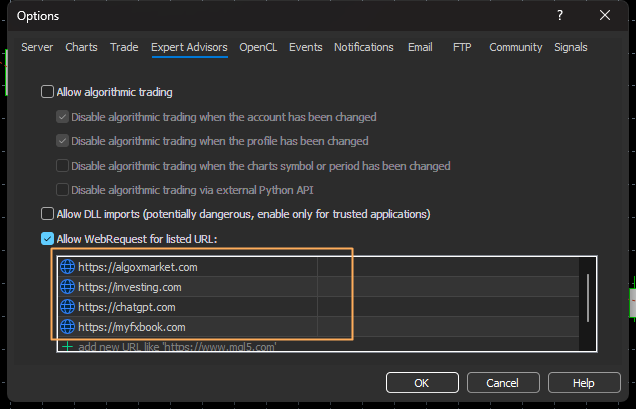Viewport: 636px width, 409px height.
Task: Uncheck Allow WebRequest for listed URL
Action: (47, 239)
